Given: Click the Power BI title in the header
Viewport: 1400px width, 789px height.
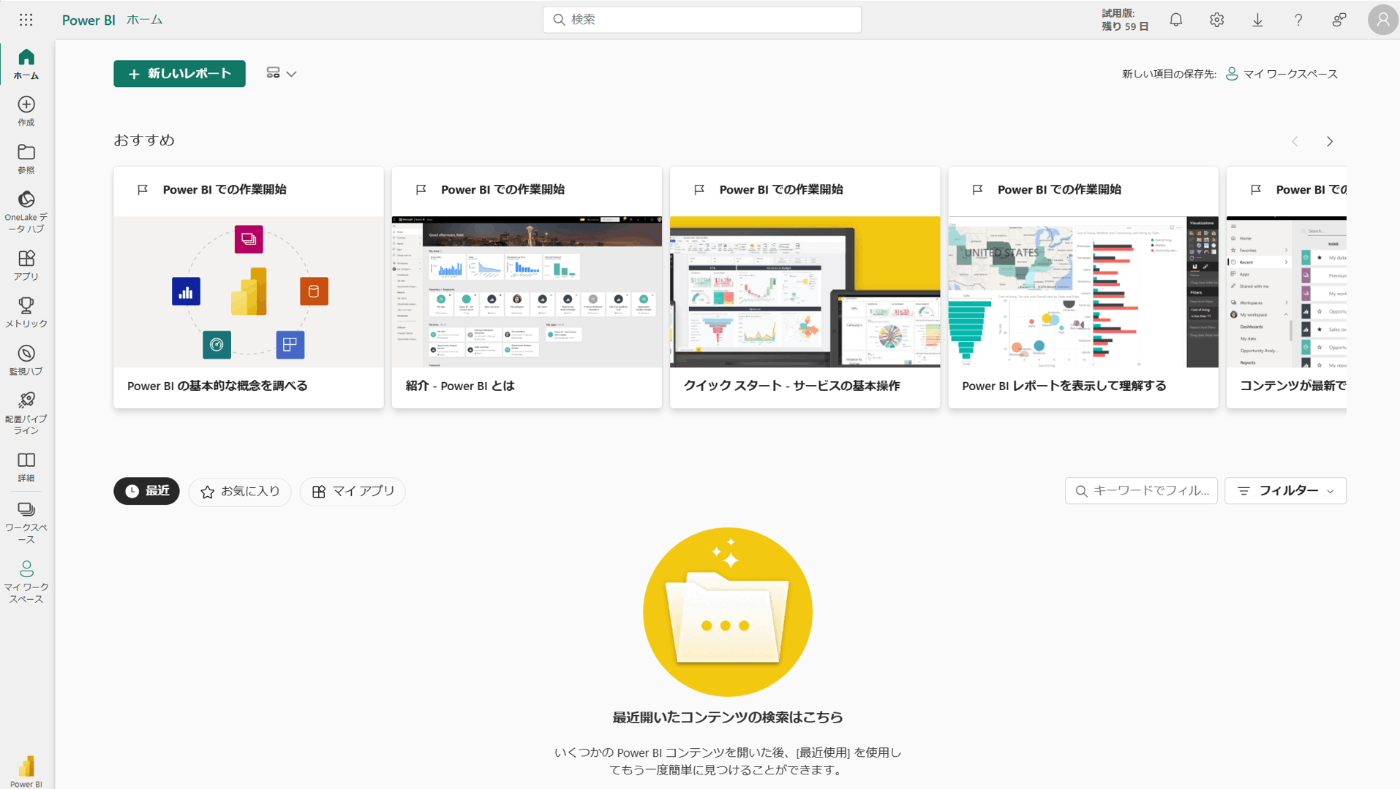Looking at the screenshot, I should [89, 20].
